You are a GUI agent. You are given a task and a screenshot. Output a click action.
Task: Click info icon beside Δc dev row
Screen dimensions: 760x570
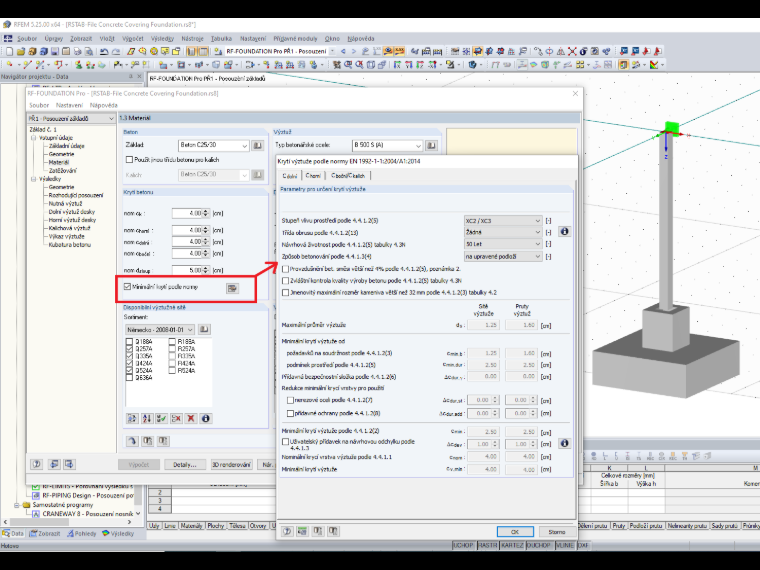click(564, 443)
